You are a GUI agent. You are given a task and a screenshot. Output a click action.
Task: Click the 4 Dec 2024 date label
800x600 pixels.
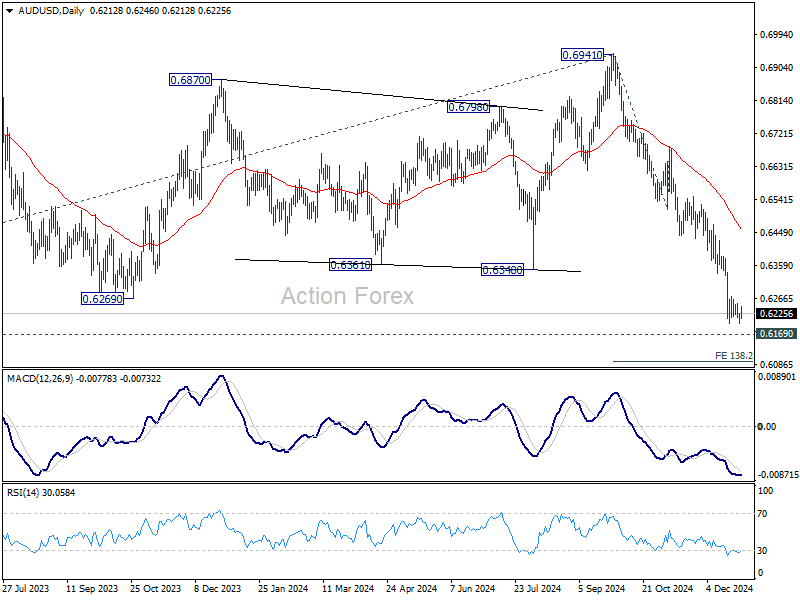tap(730, 588)
